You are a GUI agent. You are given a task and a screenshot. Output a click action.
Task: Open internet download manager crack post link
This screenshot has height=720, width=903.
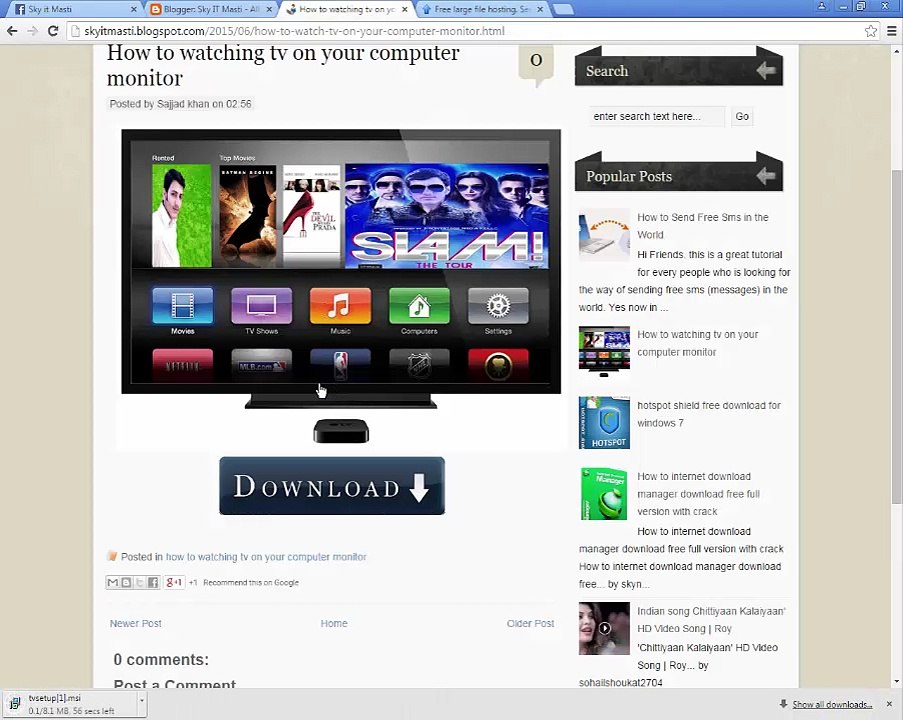[x=698, y=494]
